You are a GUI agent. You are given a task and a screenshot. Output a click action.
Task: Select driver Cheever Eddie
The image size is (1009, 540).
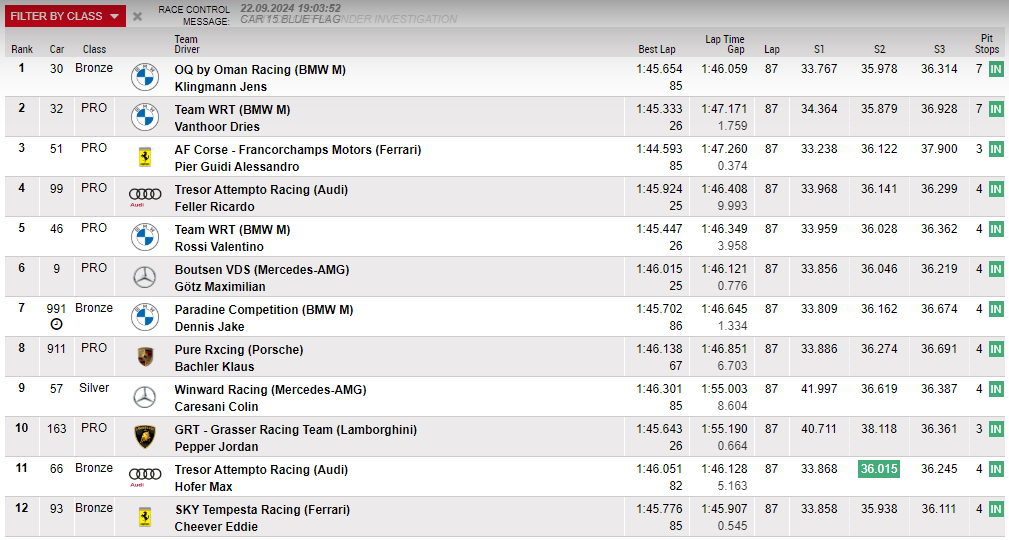[x=216, y=526]
